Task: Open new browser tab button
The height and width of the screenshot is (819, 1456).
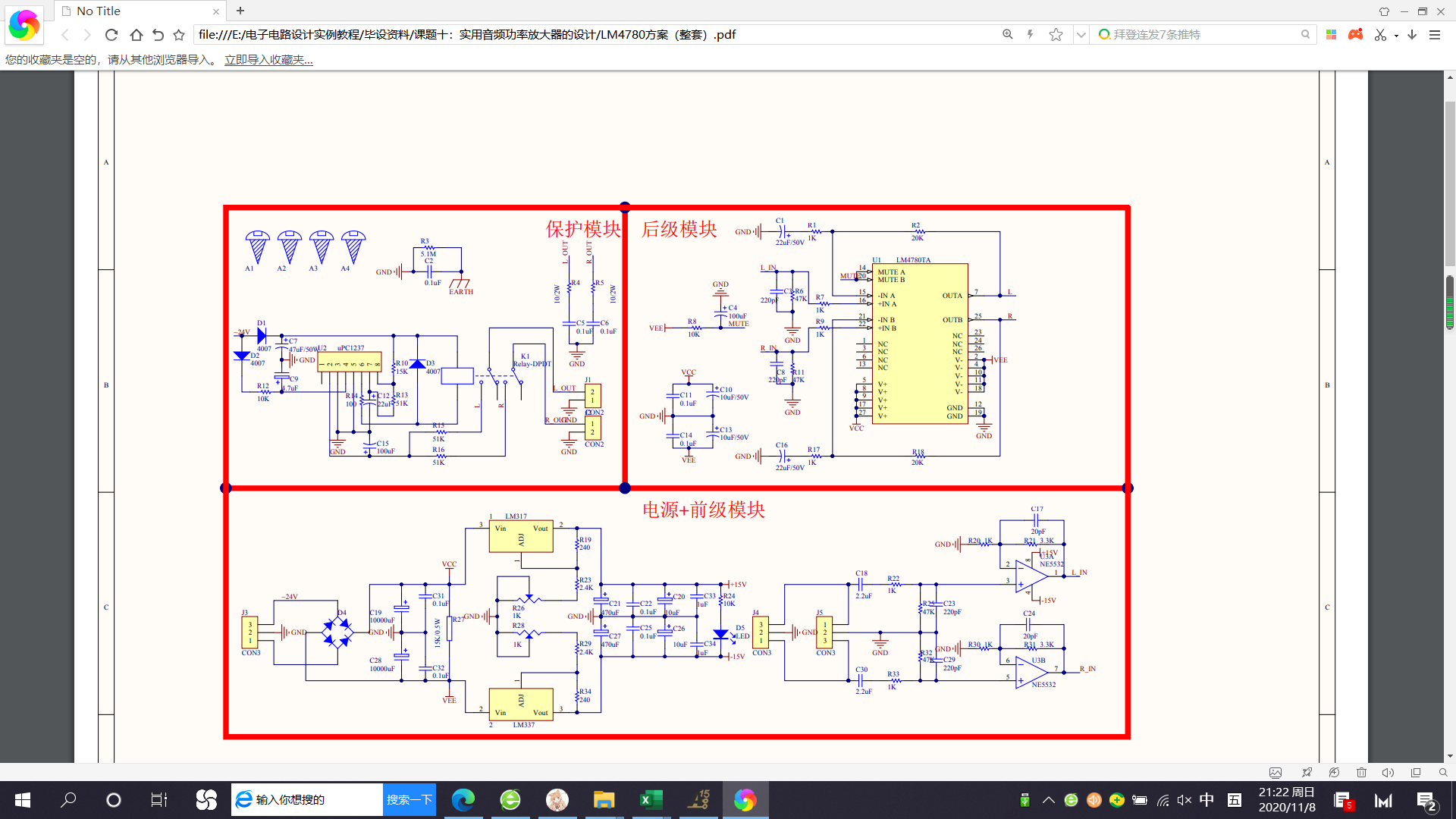Action: (x=239, y=10)
